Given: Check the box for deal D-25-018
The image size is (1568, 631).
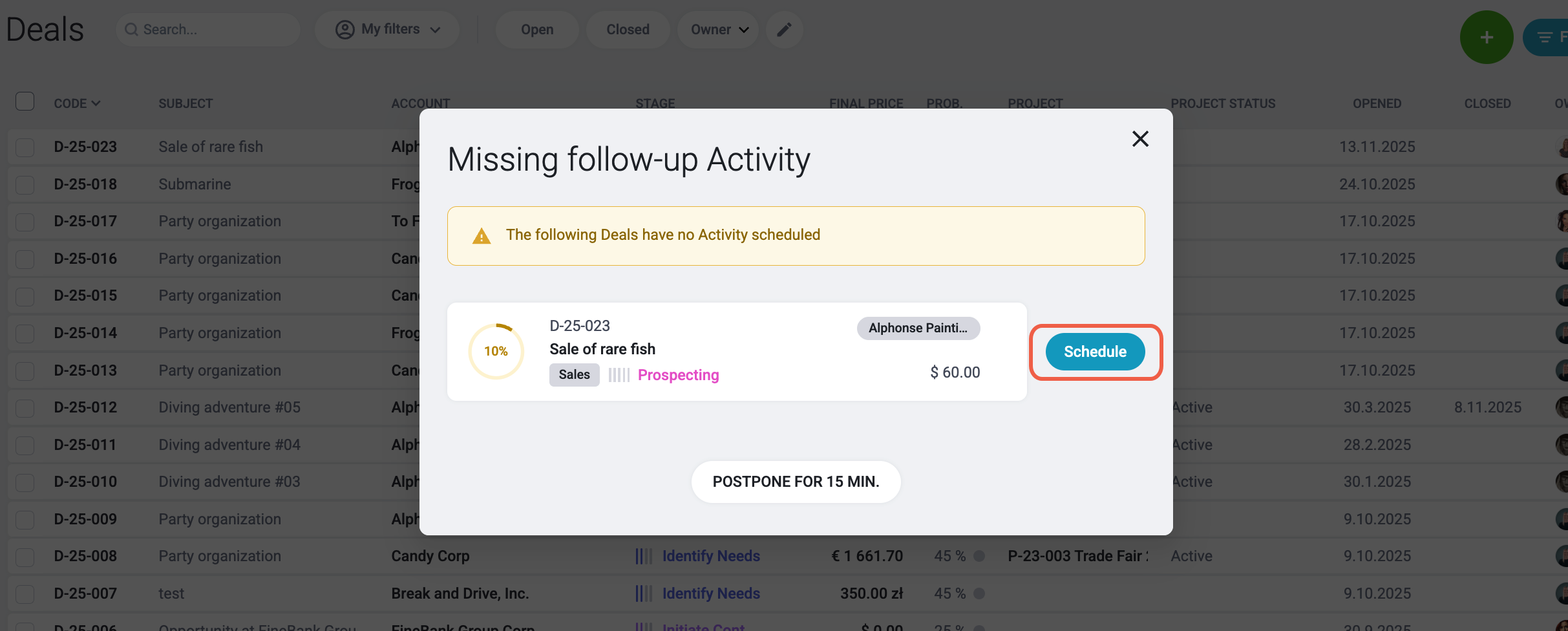Looking at the screenshot, I should (25, 185).
